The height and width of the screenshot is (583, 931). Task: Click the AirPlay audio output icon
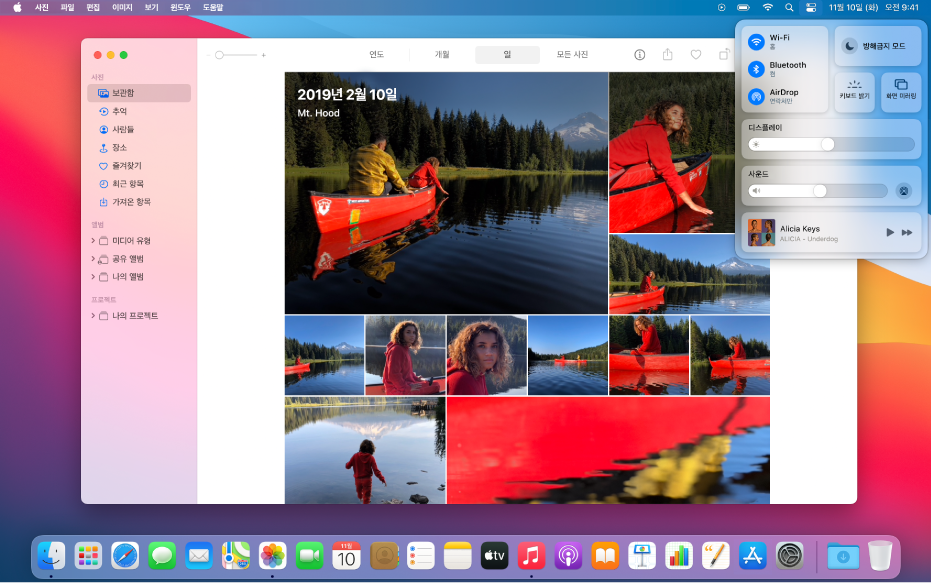coord(904,191)
